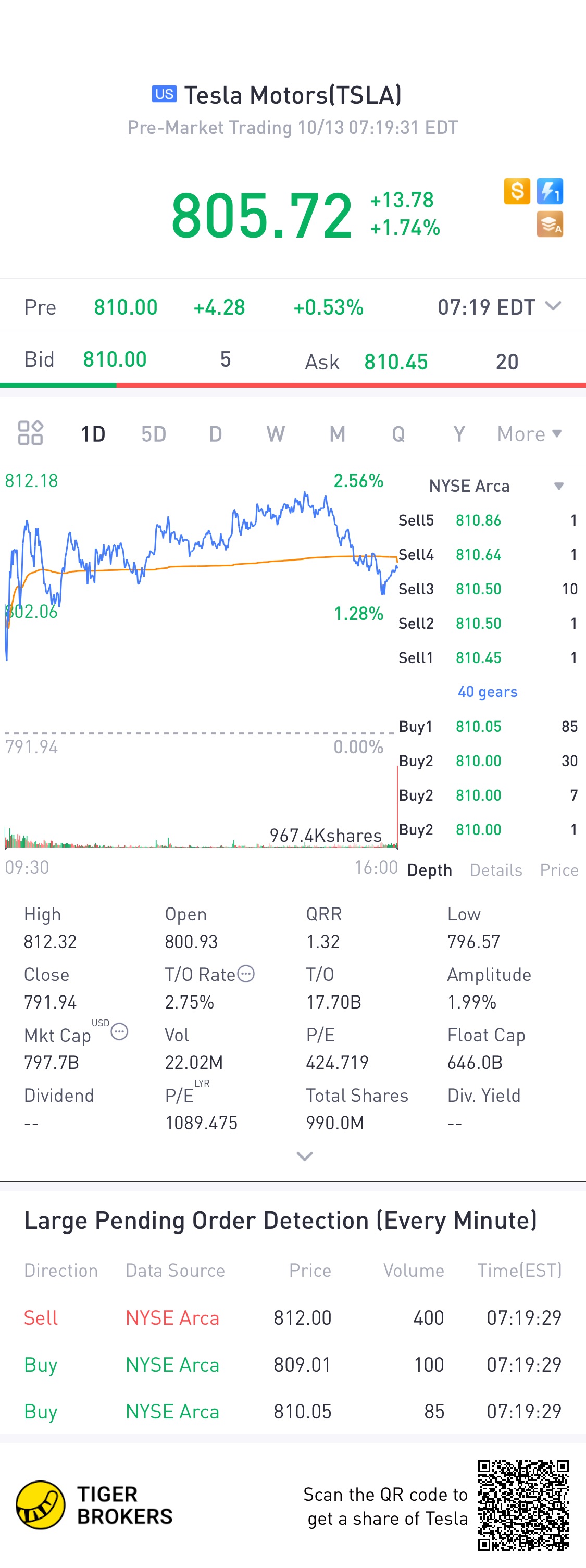Tap the QR code image
The image size is (586, 1568).
523,1505
